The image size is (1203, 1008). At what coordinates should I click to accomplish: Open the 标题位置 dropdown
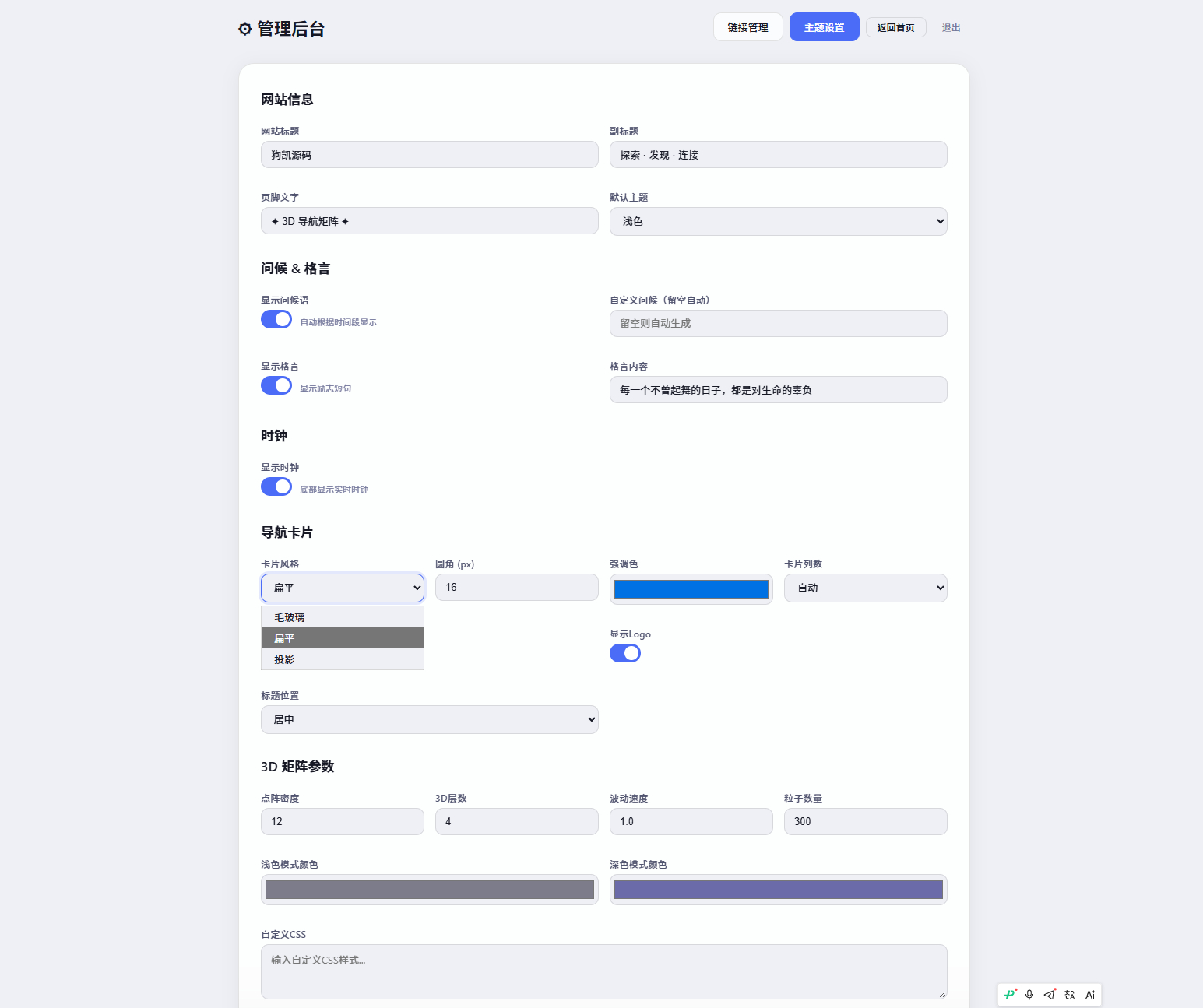point(430,719)
